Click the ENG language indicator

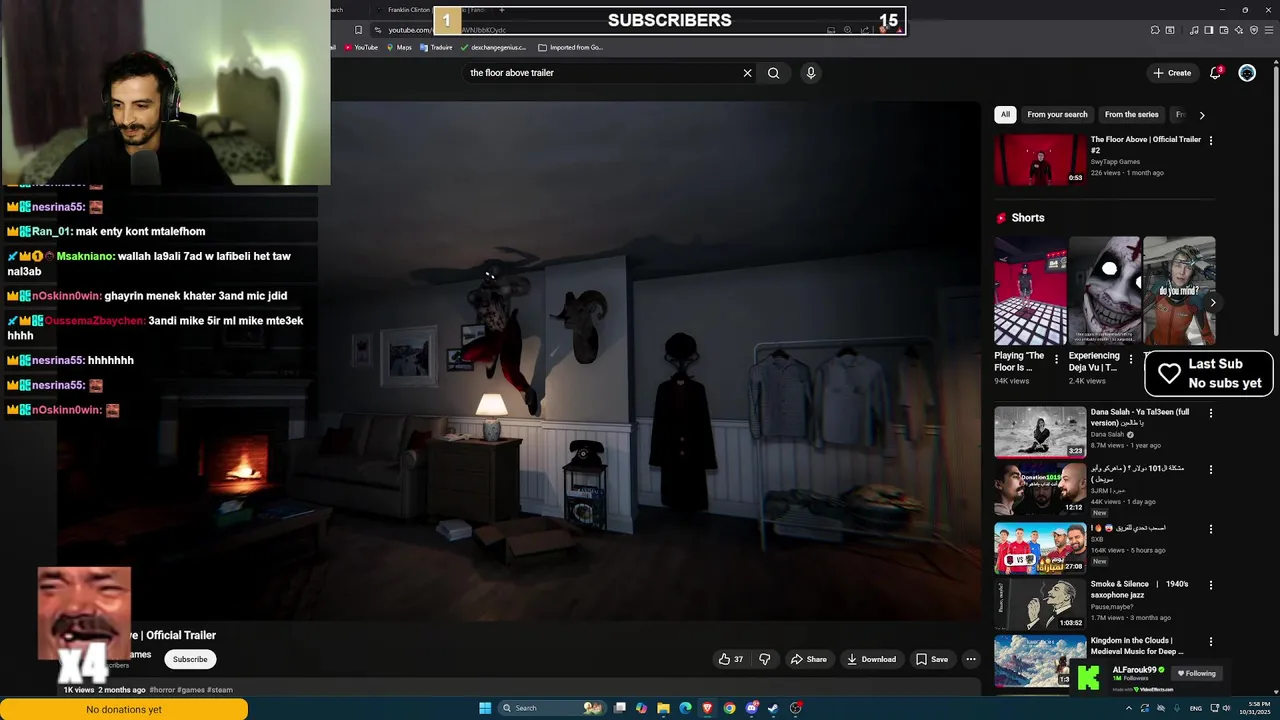click(1196, 708)
